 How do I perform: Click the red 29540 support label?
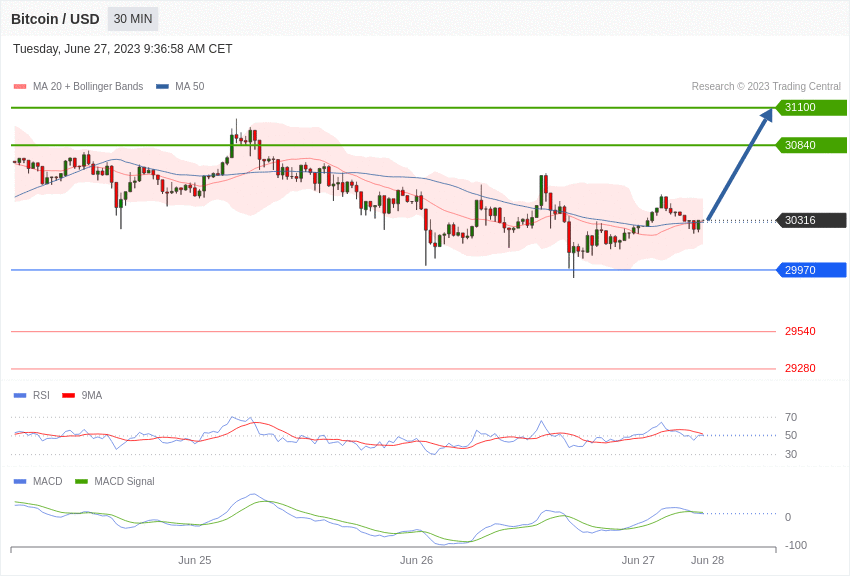pos(800,332)
